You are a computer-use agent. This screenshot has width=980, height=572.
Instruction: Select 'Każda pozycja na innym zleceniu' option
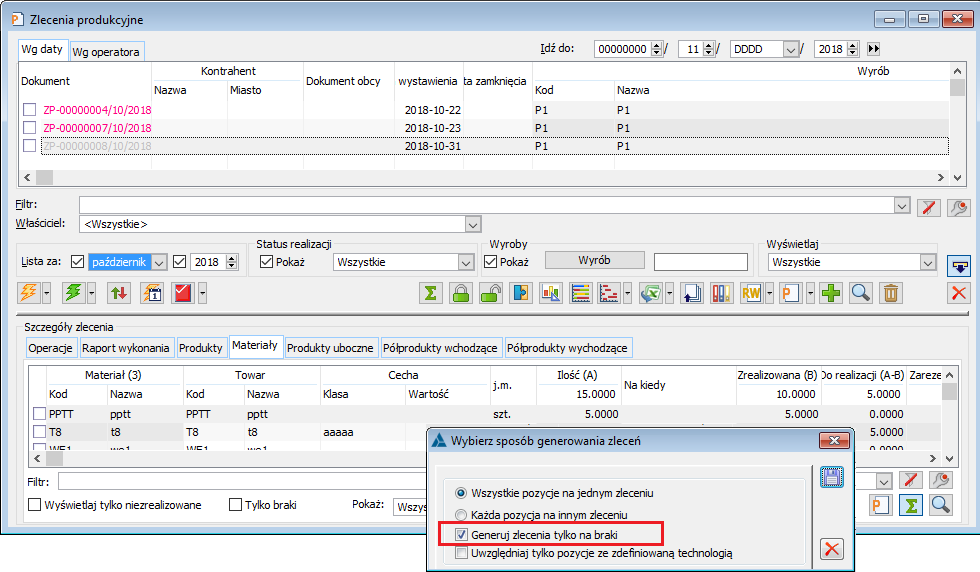point(461,513)
